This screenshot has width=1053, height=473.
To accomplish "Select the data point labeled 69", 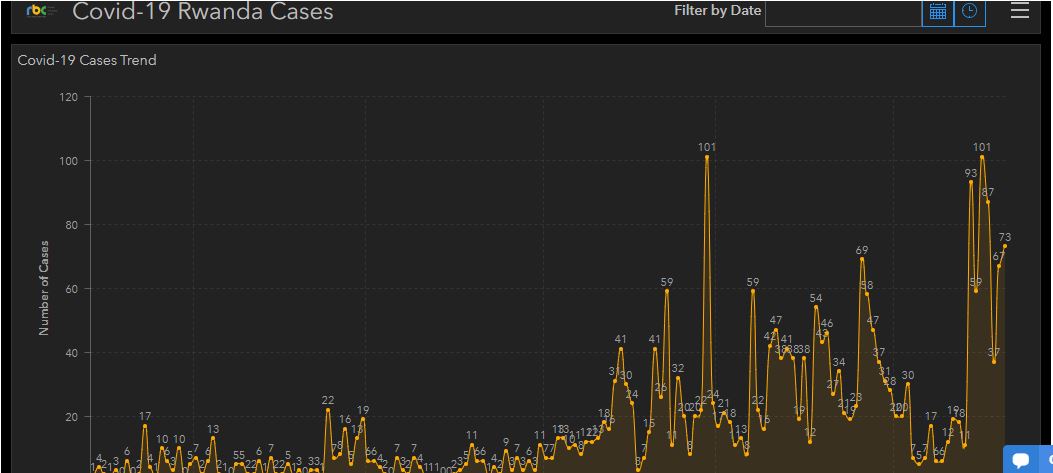I will 862,259.
